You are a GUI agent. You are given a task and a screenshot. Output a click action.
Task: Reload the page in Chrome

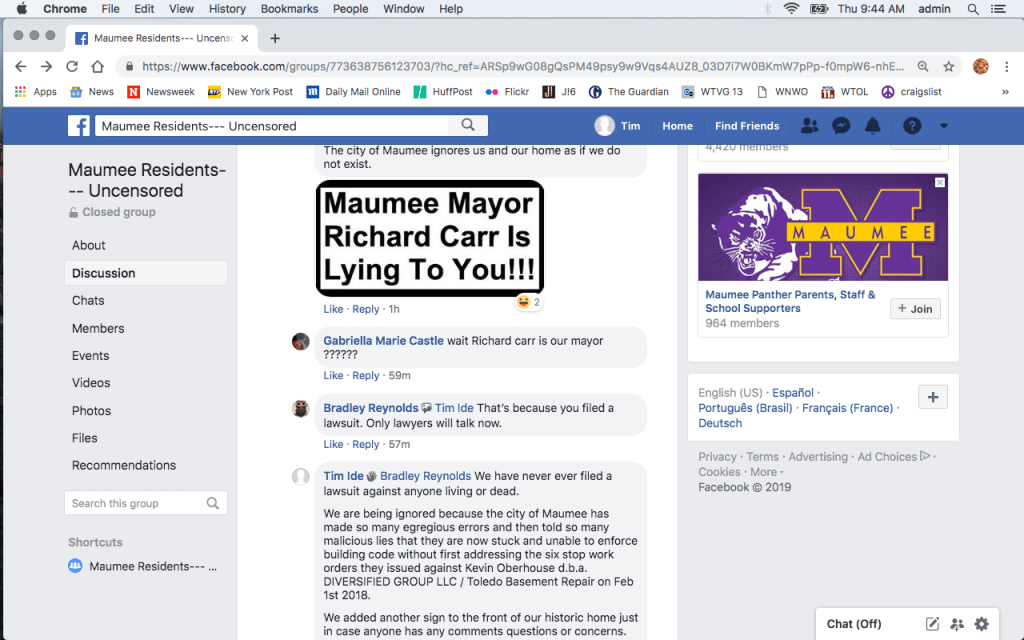pyautogui.click(x=72, y=67)
